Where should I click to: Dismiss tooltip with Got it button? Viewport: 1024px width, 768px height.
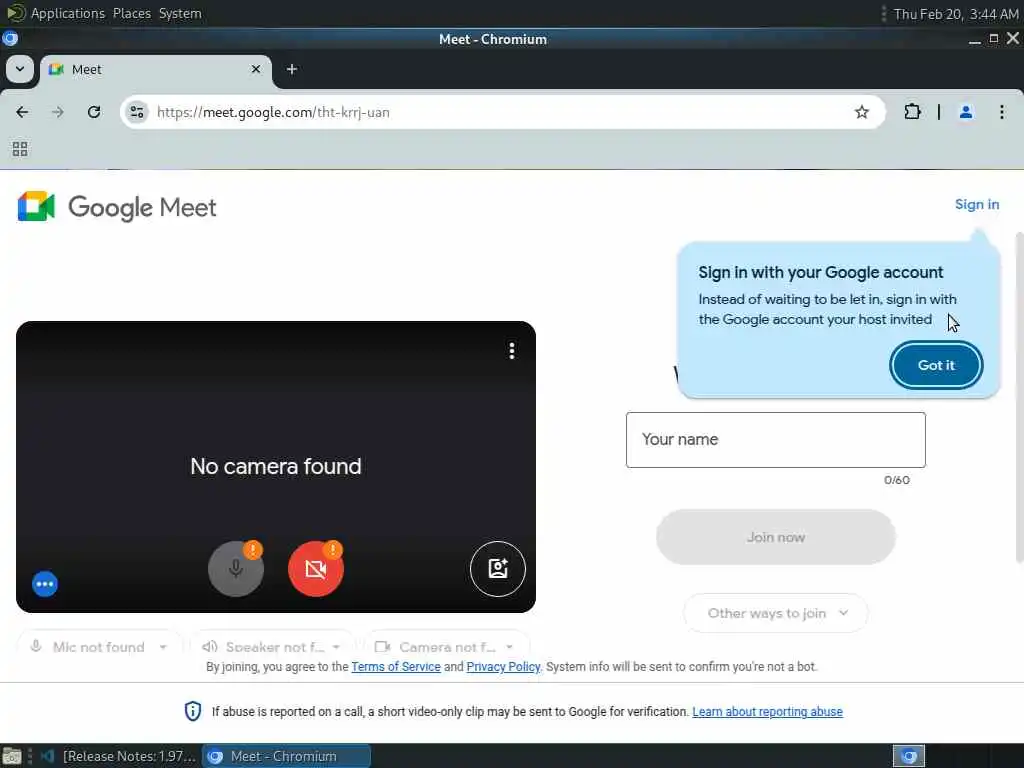[936, 365]
